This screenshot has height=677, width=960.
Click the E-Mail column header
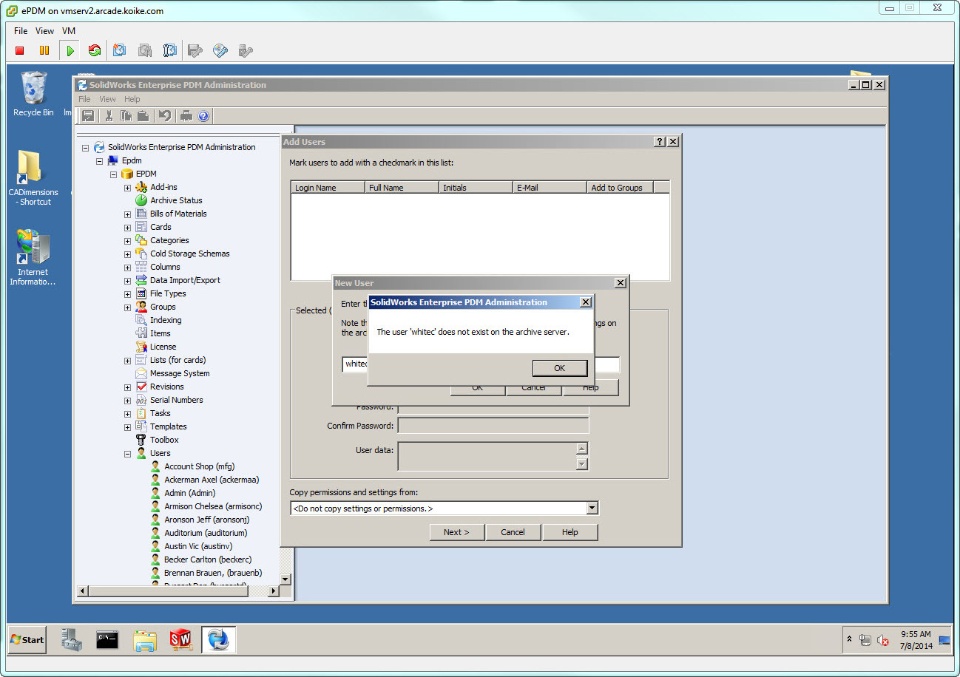click(549, 187)
